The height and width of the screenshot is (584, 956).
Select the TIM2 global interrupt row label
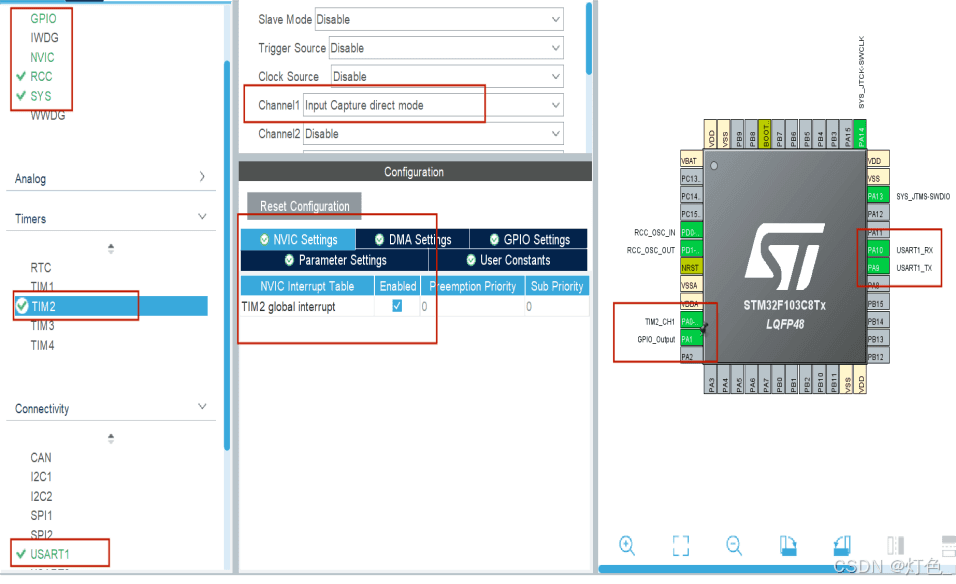pyautogui.click(x=288, y=307)
